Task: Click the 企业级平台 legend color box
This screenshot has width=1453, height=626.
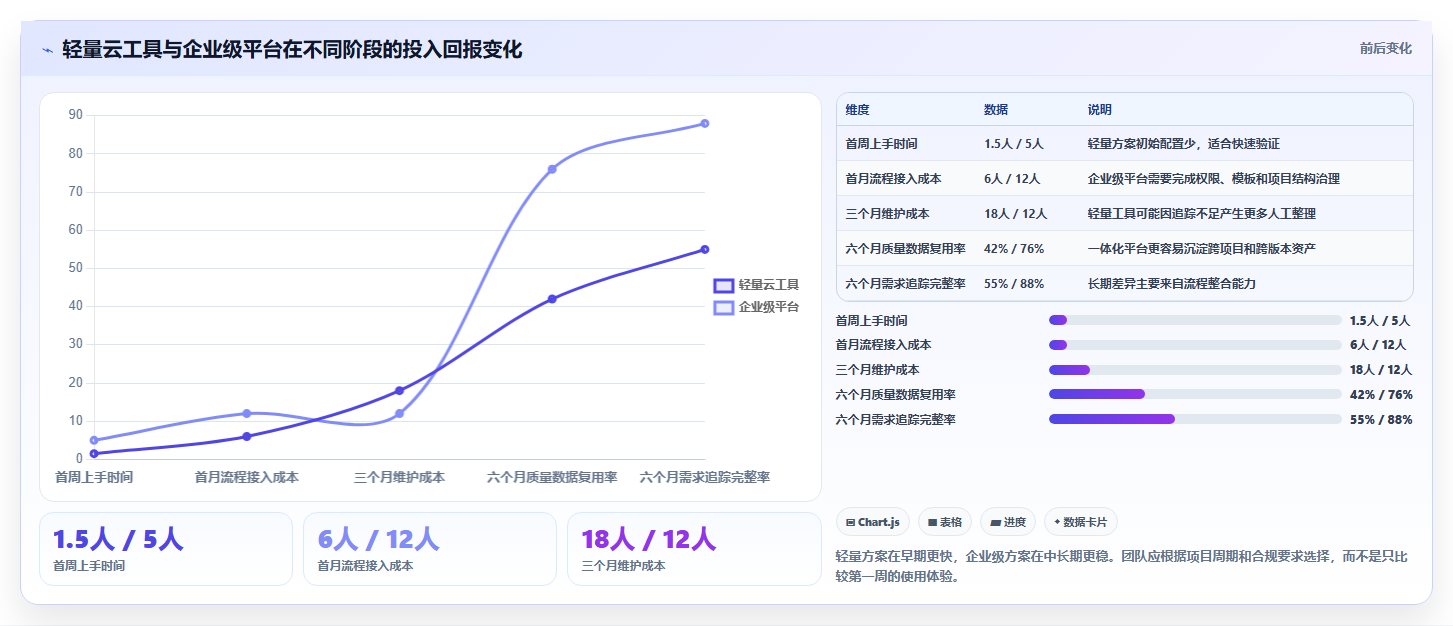Action: tap(724, 308)
